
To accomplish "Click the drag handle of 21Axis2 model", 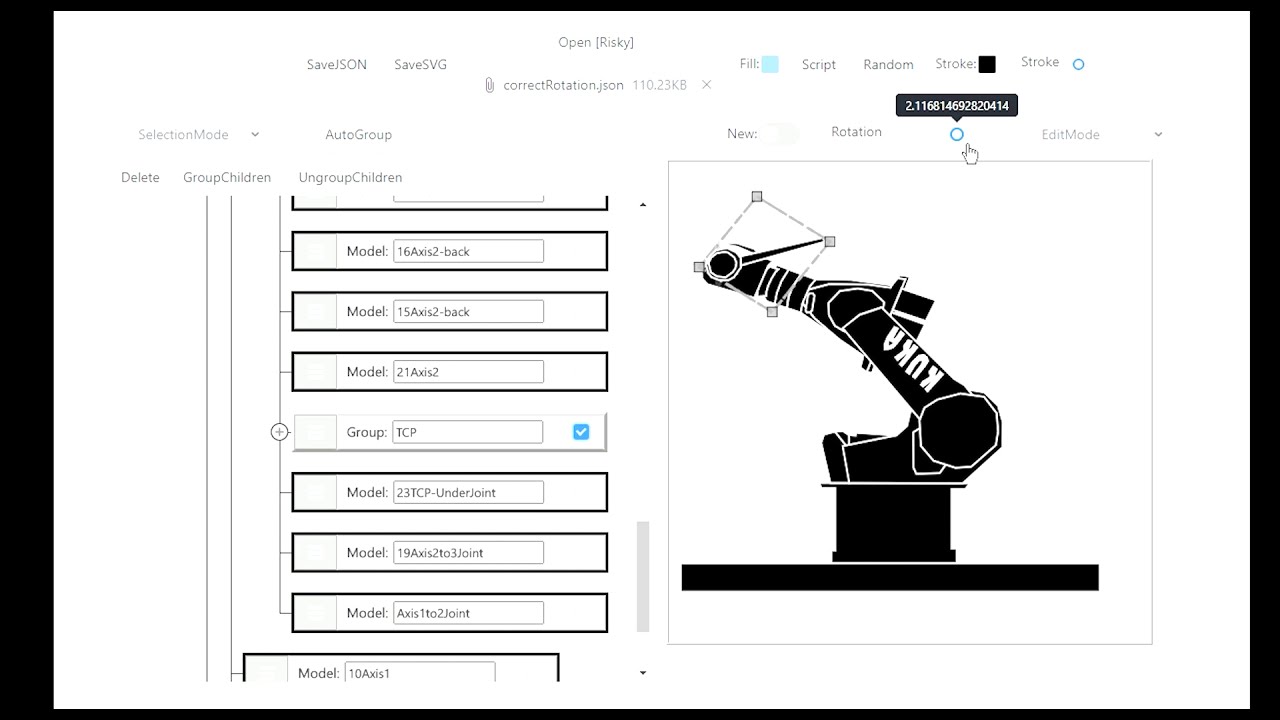I will tap(316, 372).
